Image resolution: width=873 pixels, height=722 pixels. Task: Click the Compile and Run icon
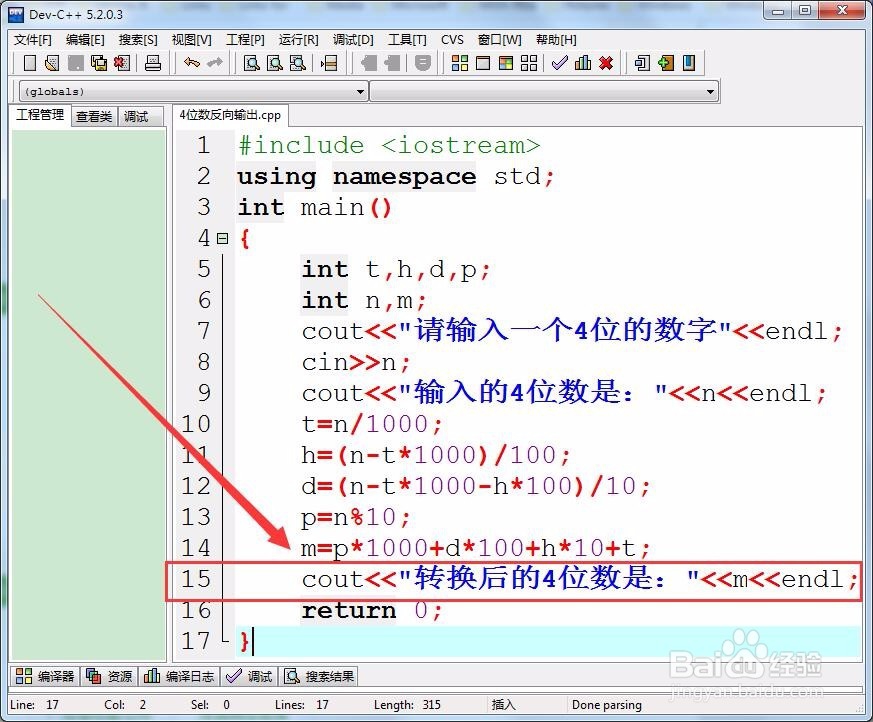coord(506,63)
